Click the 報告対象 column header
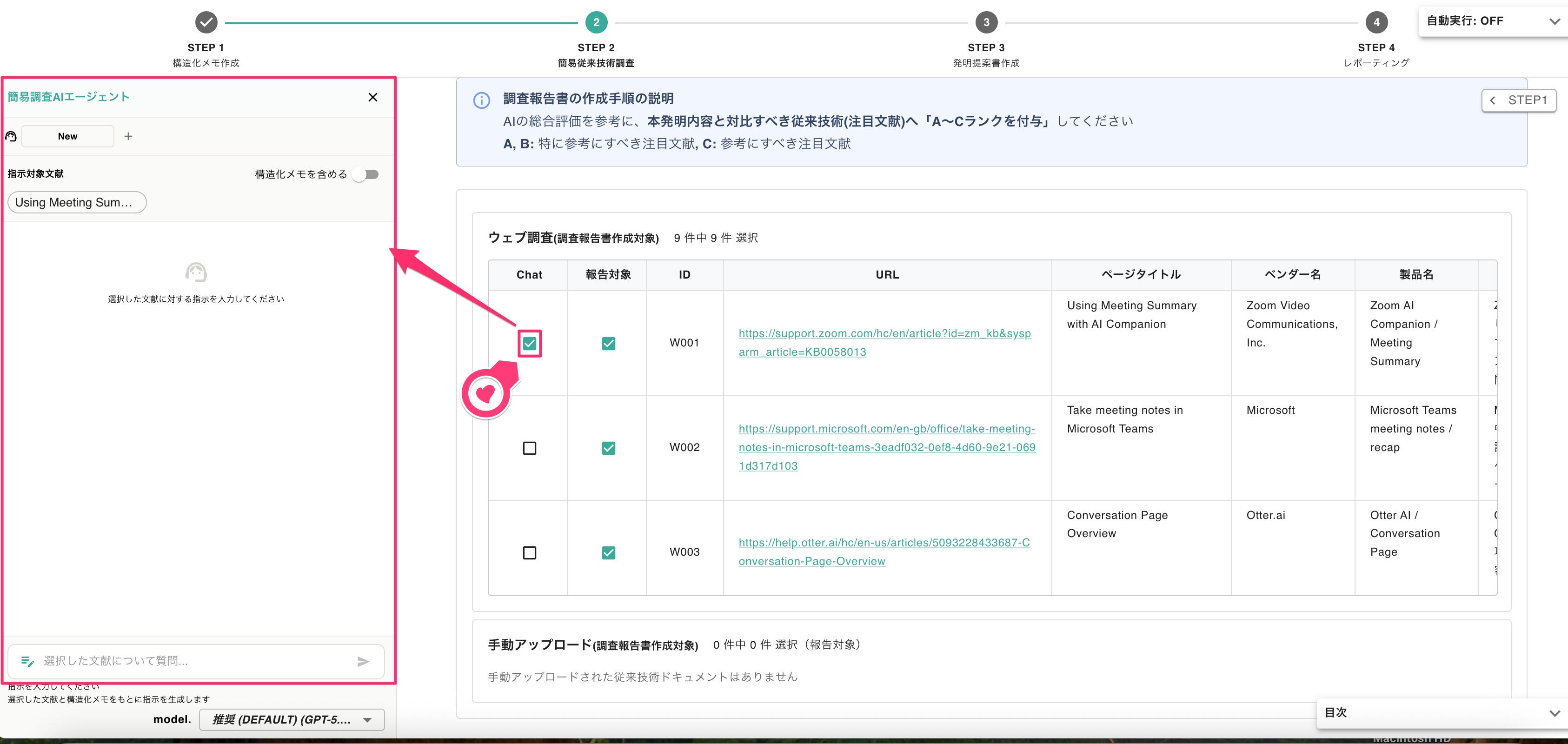Image resolution: width=1568 pixels, height=744 pixels. point(607,275)
